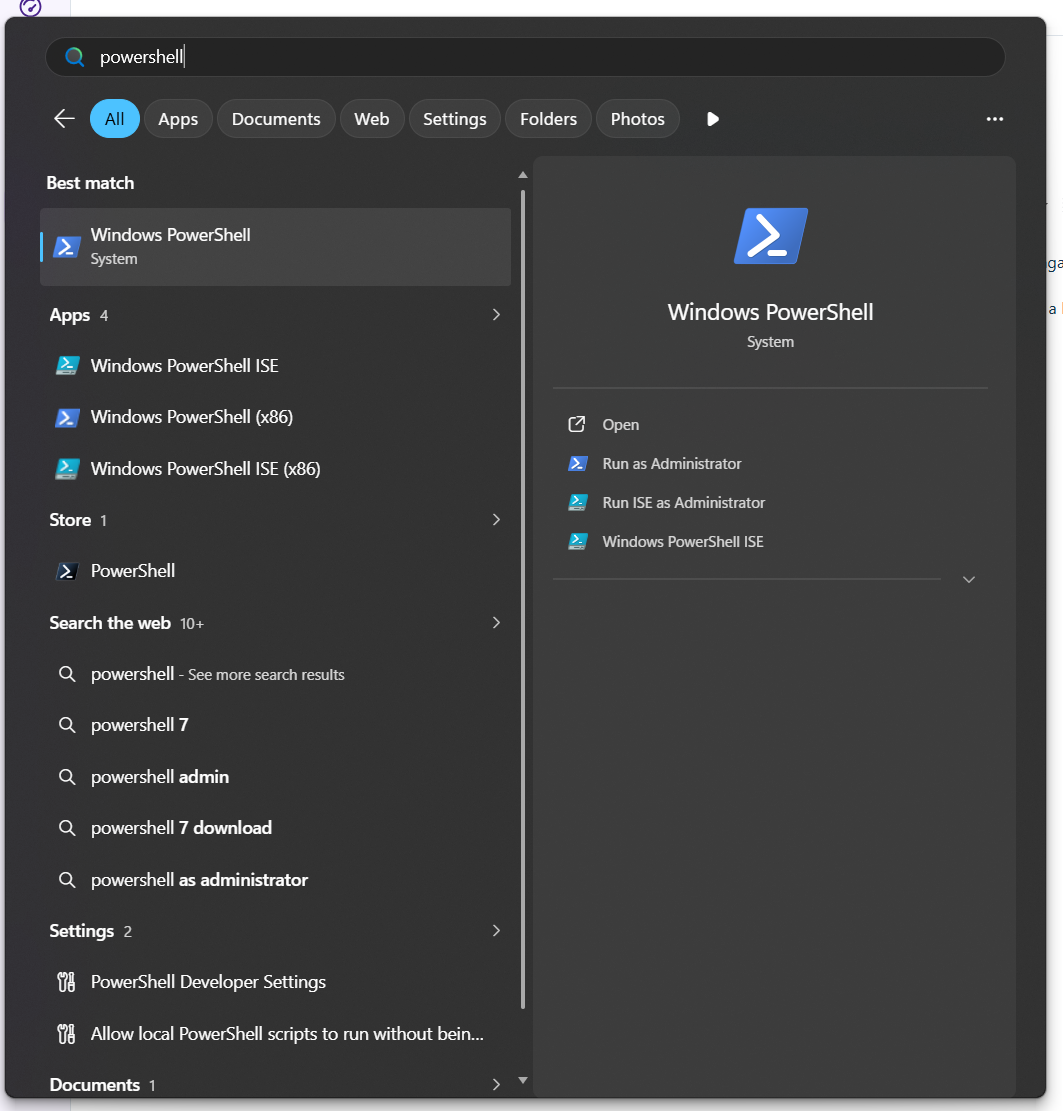
Task: Click search icon beside 'See more search results'
Action: coord(67,674)
